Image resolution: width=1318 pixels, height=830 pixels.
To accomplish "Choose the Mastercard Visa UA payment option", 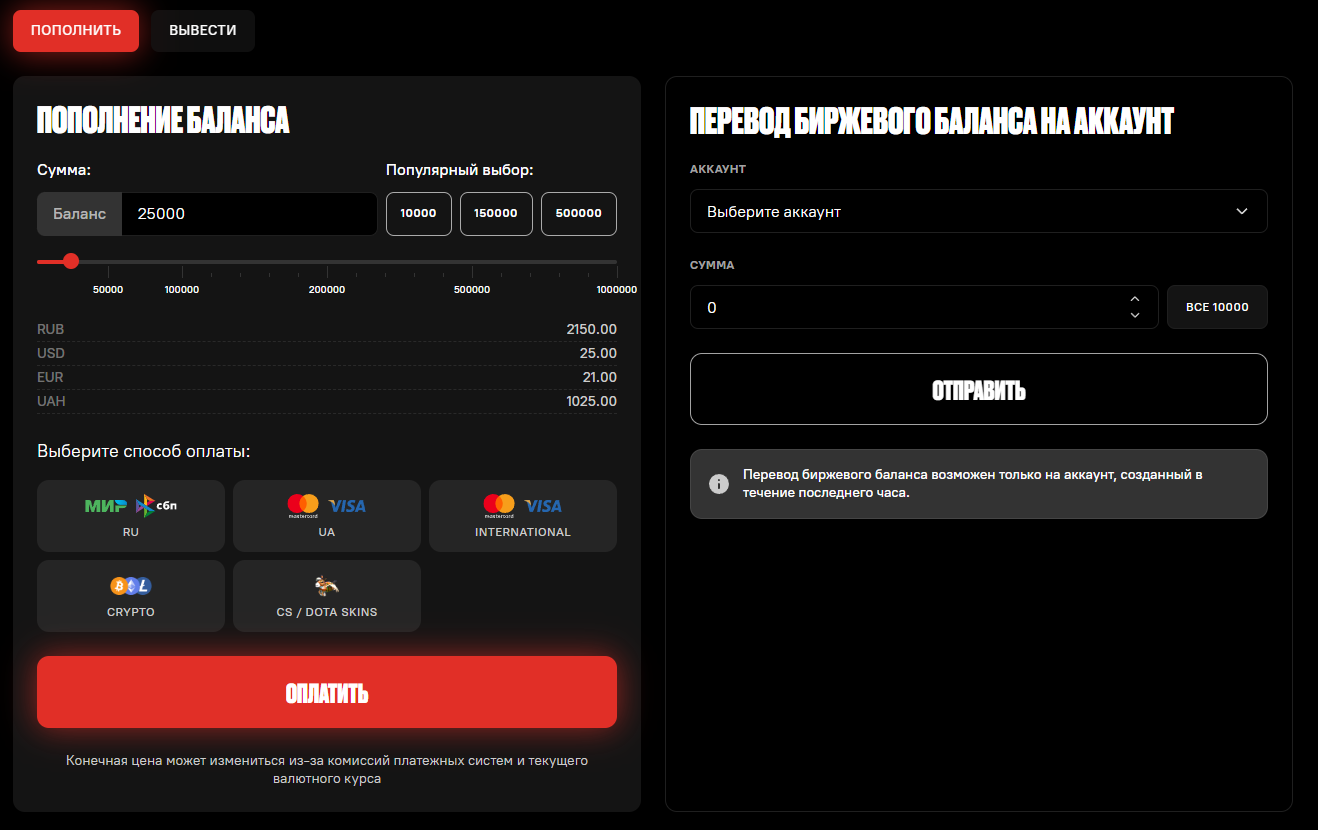I will point(326,516).
